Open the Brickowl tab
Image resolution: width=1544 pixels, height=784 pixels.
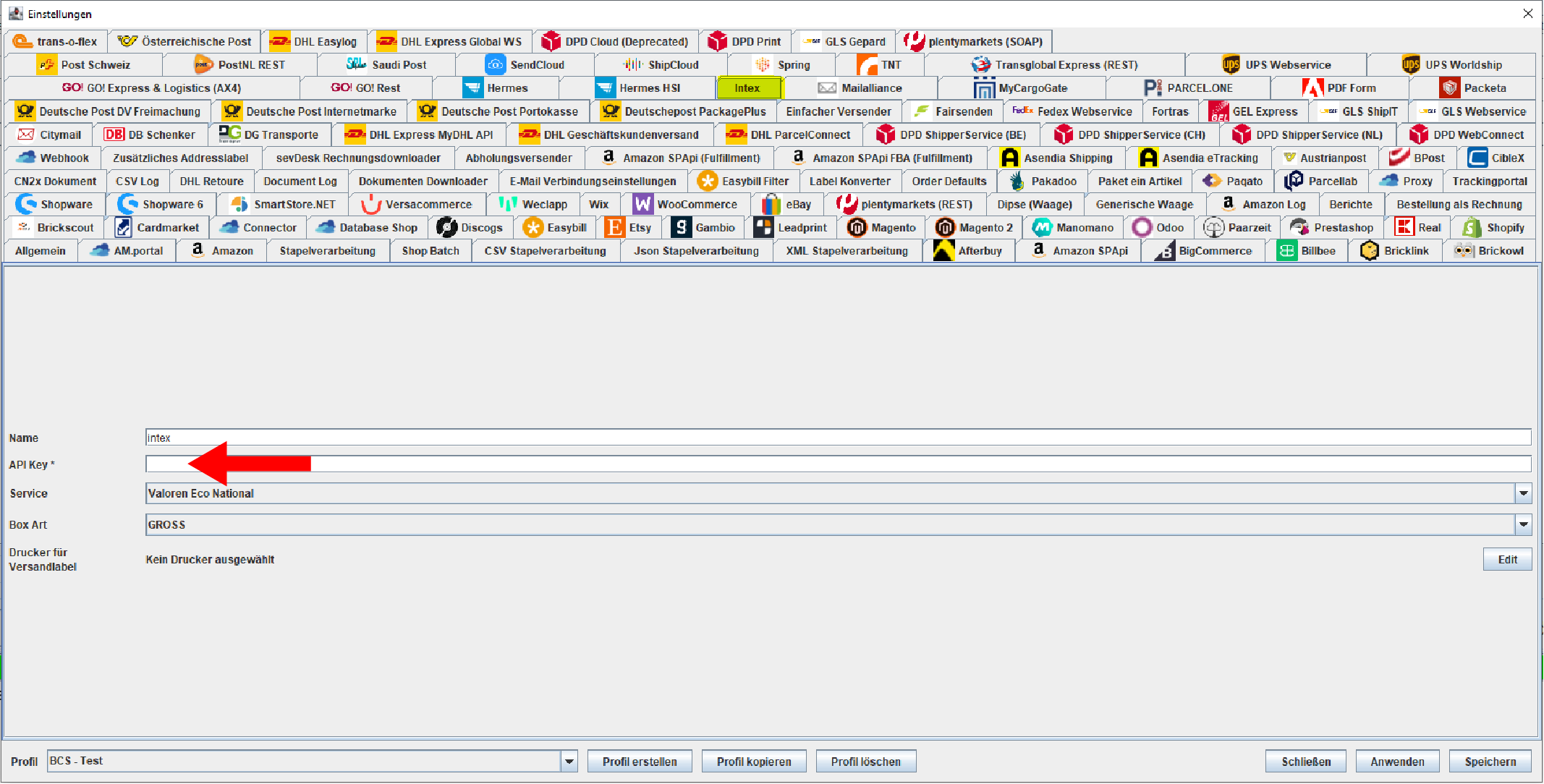[1489, 250]
